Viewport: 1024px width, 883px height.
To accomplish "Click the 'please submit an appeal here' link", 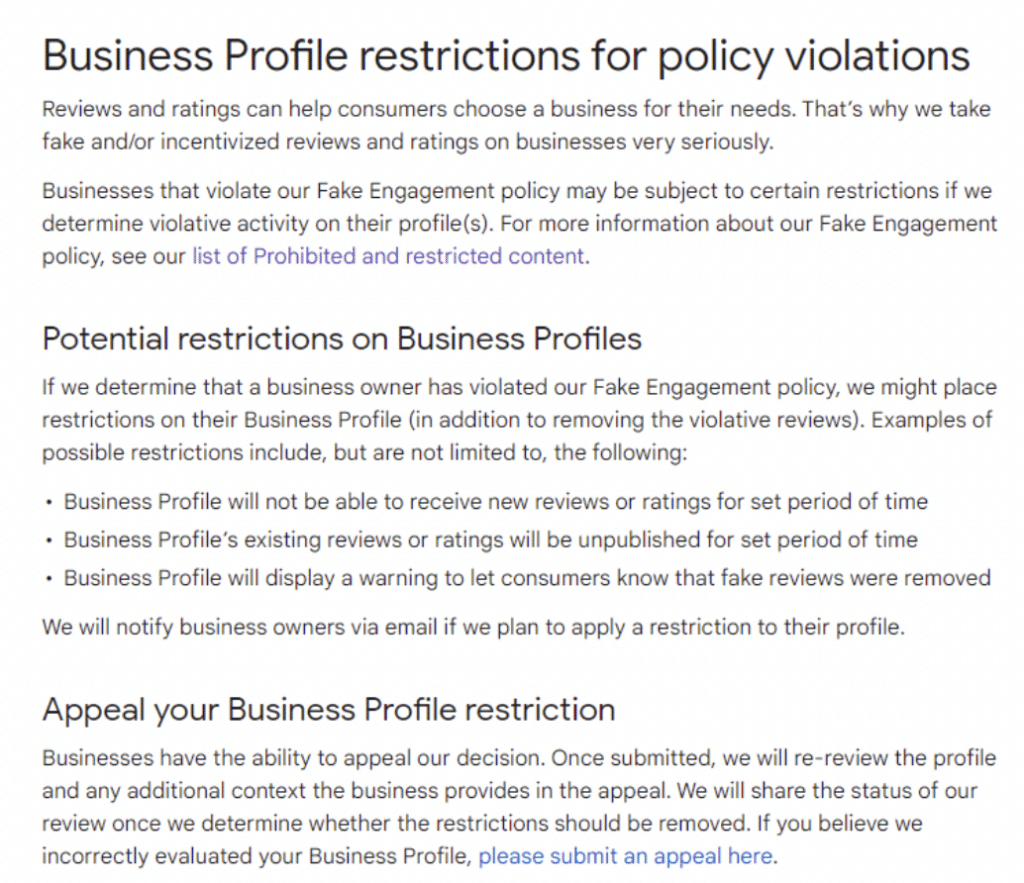I will 626,856.
